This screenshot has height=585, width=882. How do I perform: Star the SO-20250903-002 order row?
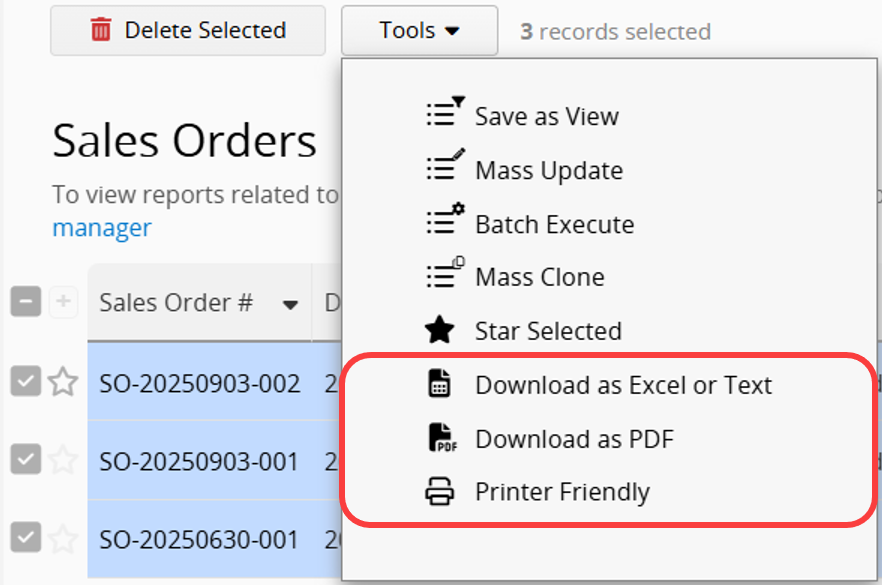tap(63, 381)
